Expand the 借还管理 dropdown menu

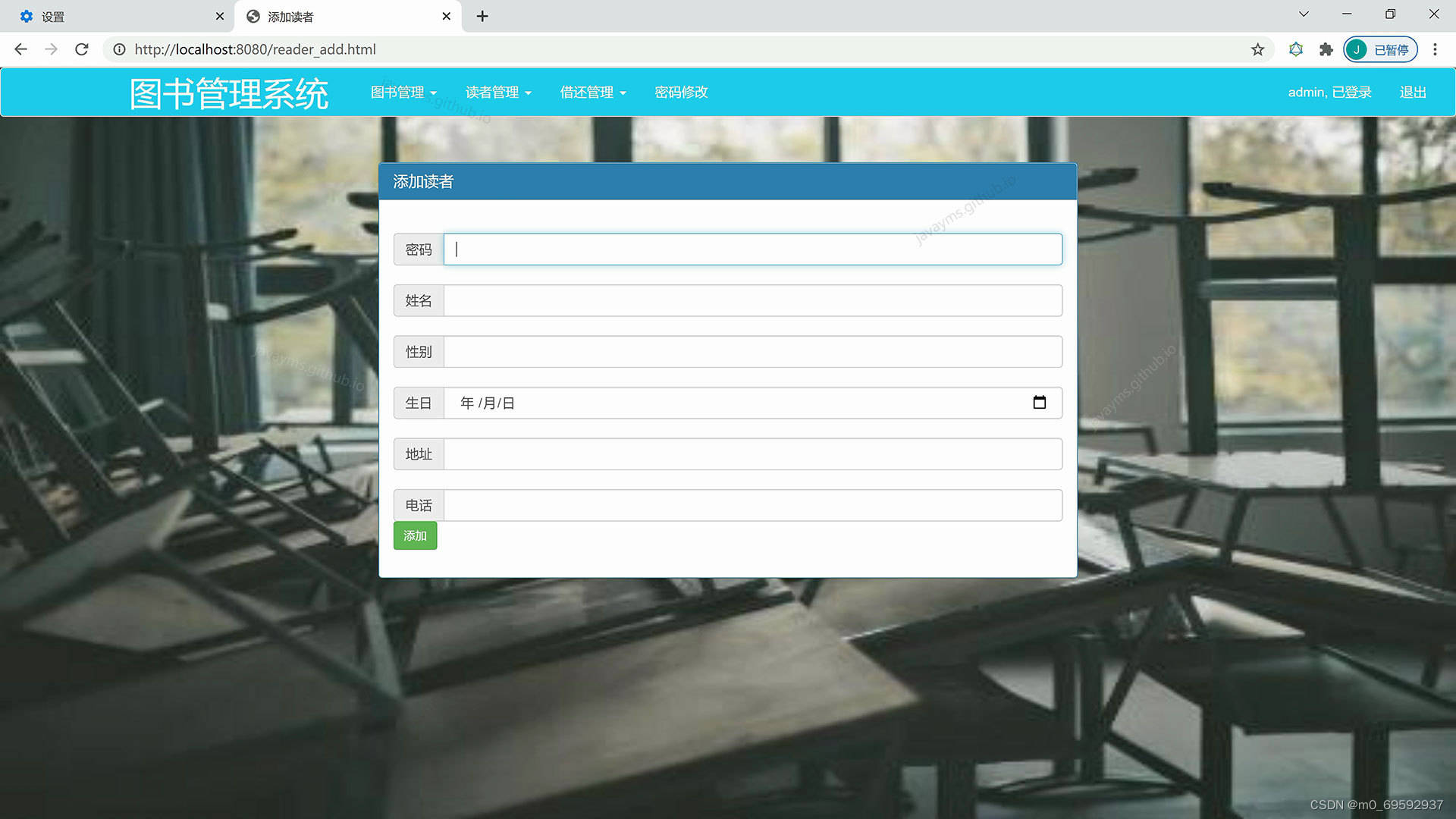[x=592, y=92]
